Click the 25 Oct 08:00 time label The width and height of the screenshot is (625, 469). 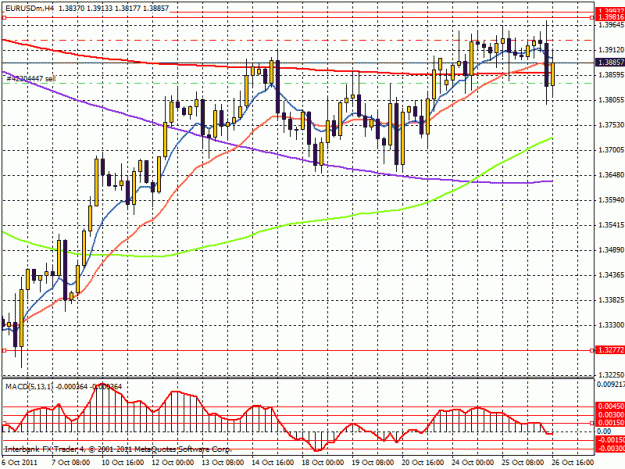point(523,462)
